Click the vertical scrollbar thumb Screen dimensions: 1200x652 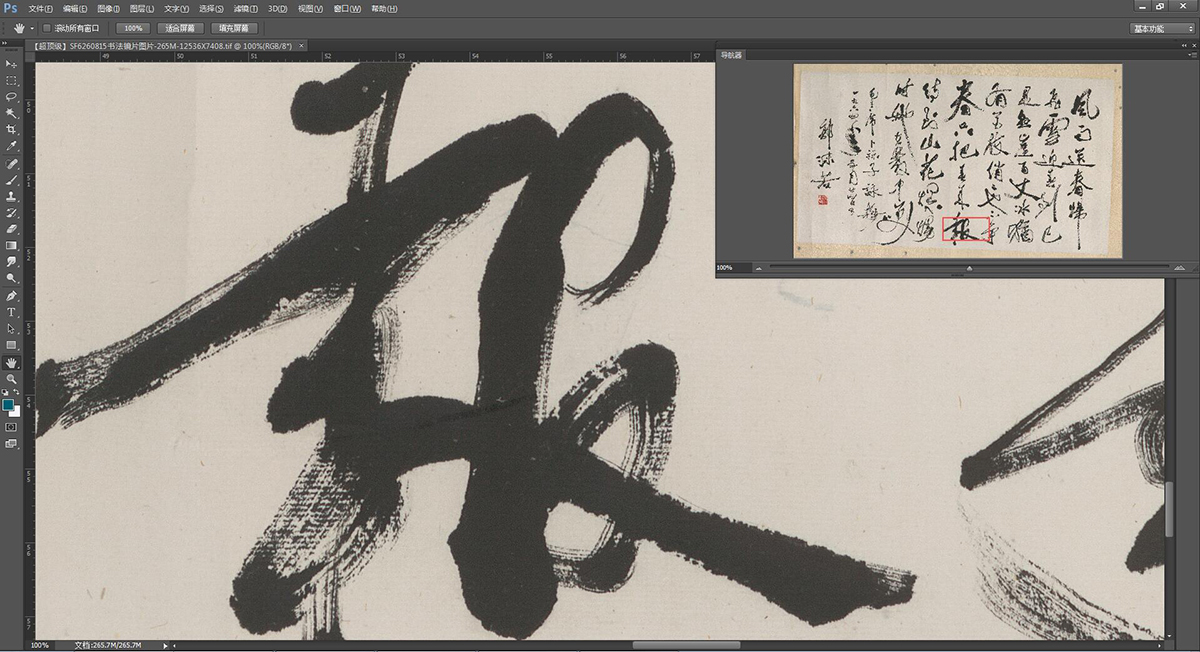point(1168,510)
